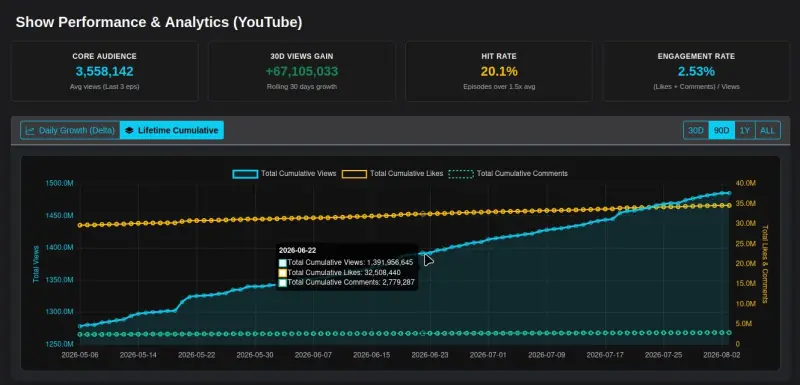Viewport: 800px width, 385px height.
Task: Click the 1500.0M left axis label
Action: point(61,183)
